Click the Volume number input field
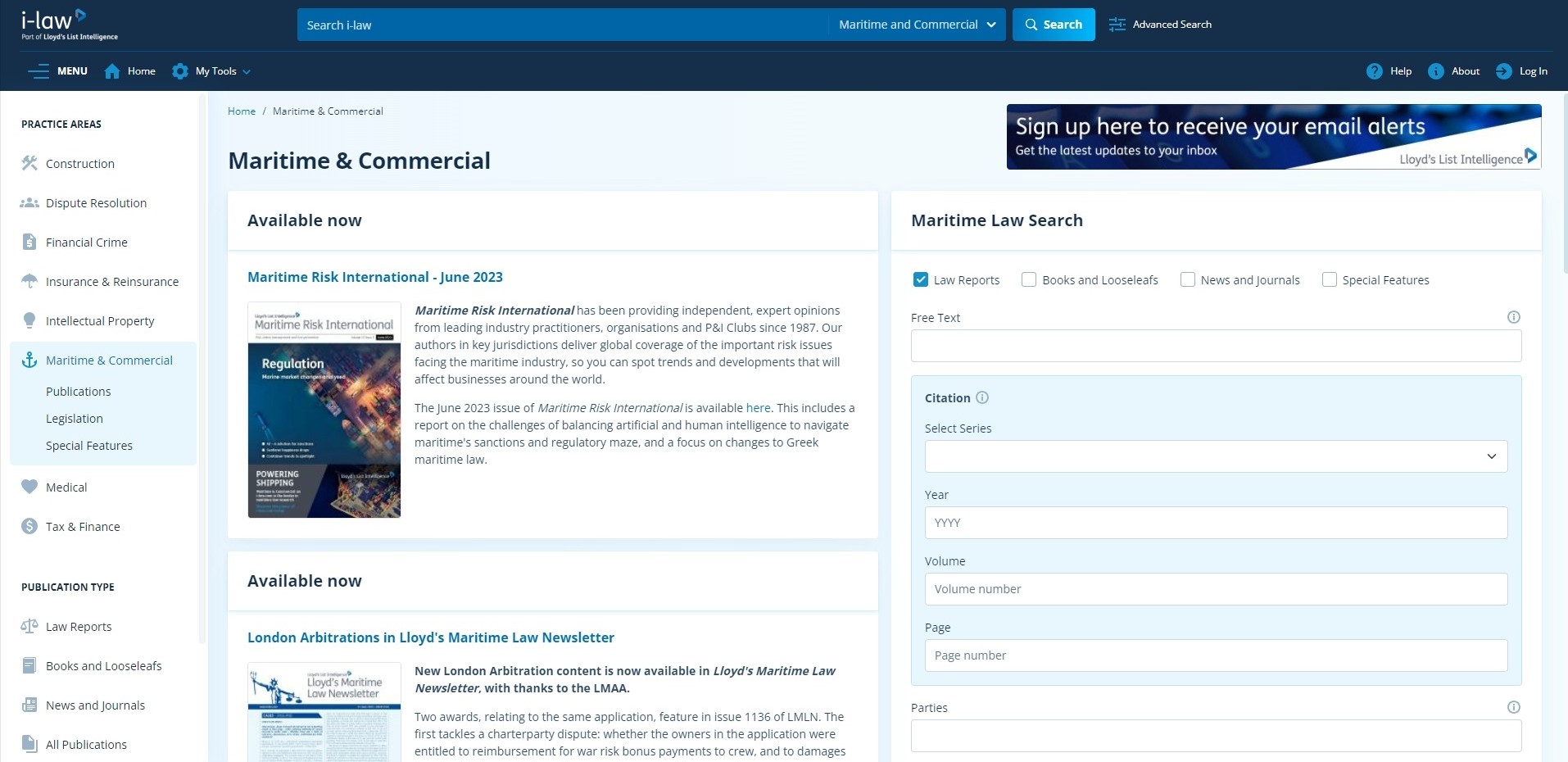 [x=1216, y=589]
